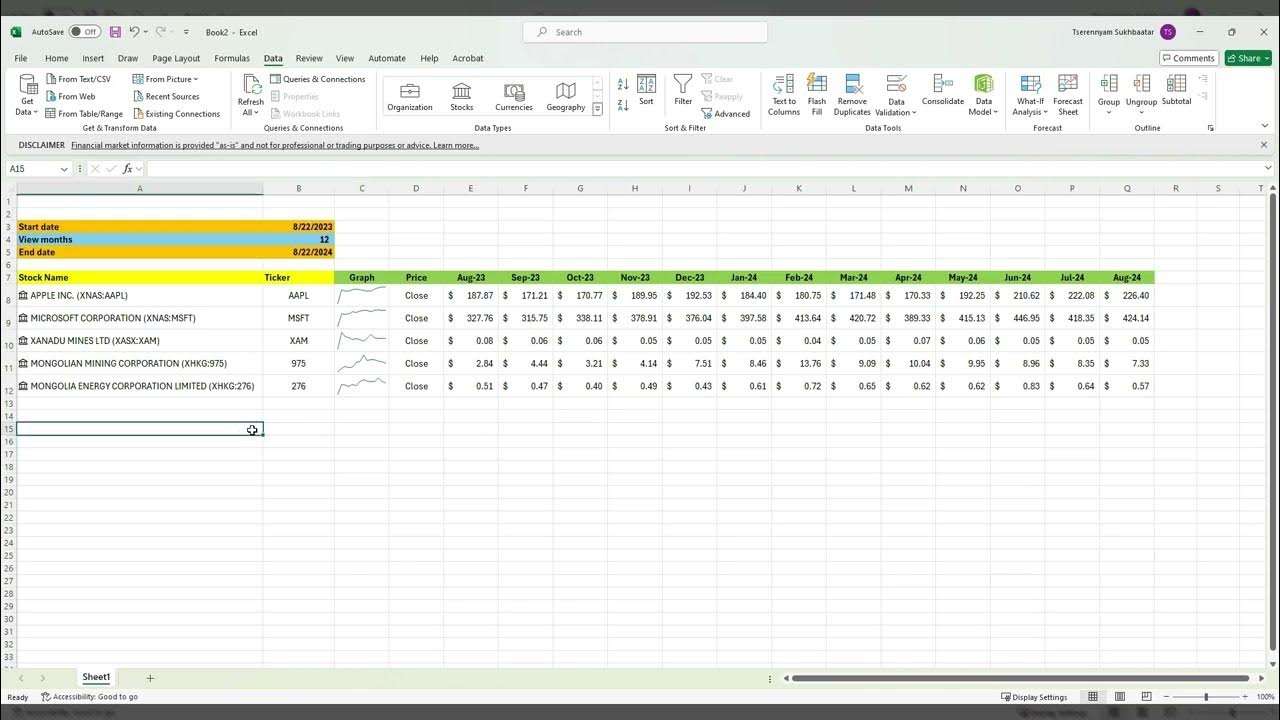Viewport: 1280px width, 720px height.
Task: Select the Currencies data type
Action: pyautogui.click(x=514, y=97)
